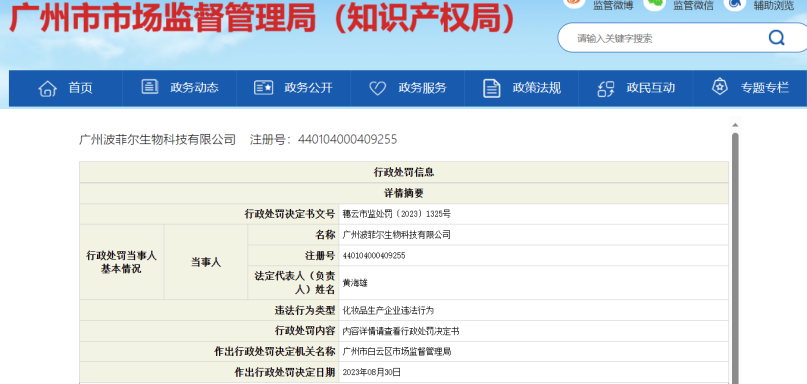Click the Weibo icon for 监管微博
The height and width of the screenshot is (384, 807).
pyautogui.click(x=574, y=3)
